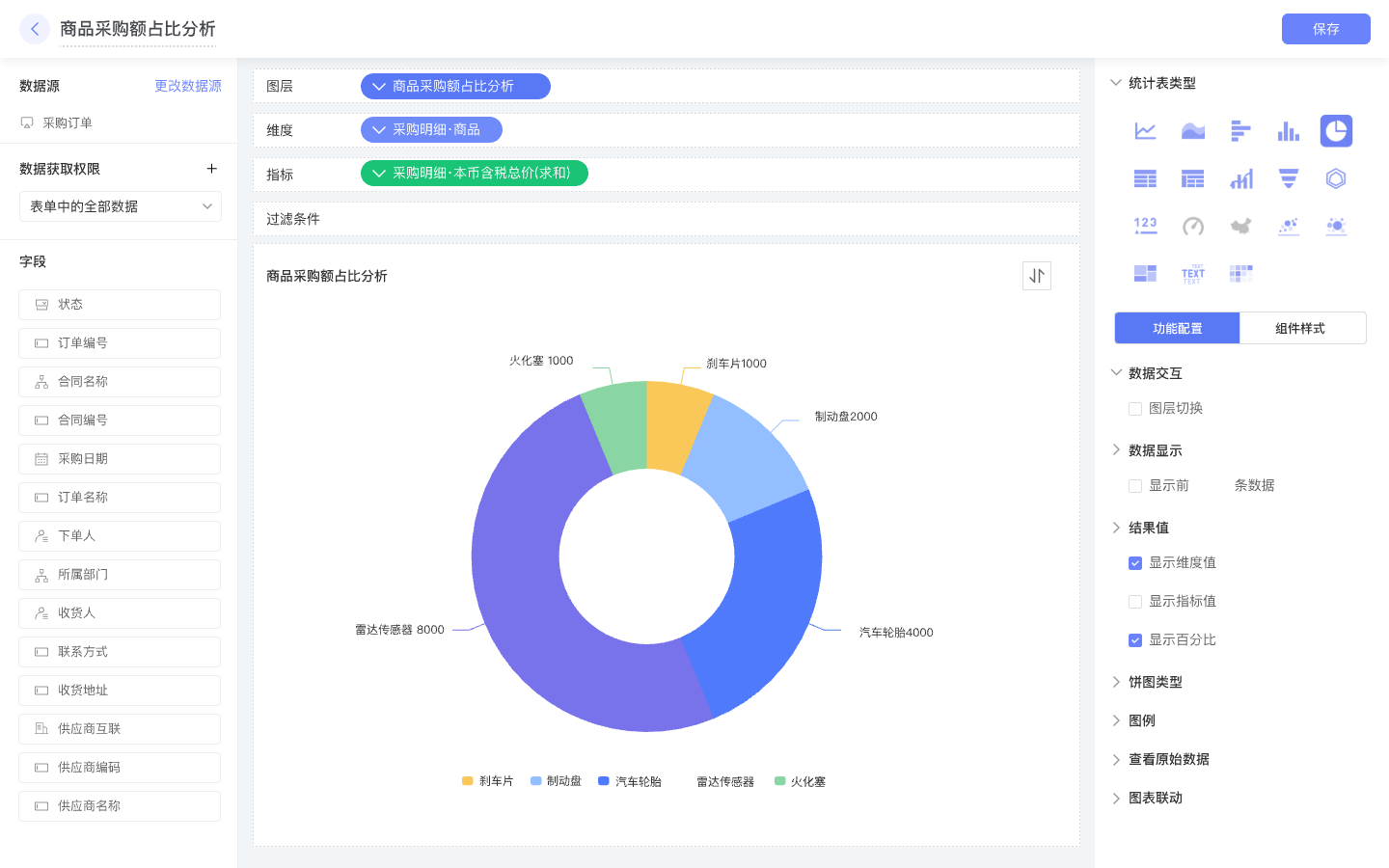Viewport: 1389px width, 868px height.
Task: Select the radar chart type icon
Action: [1336, 177]
